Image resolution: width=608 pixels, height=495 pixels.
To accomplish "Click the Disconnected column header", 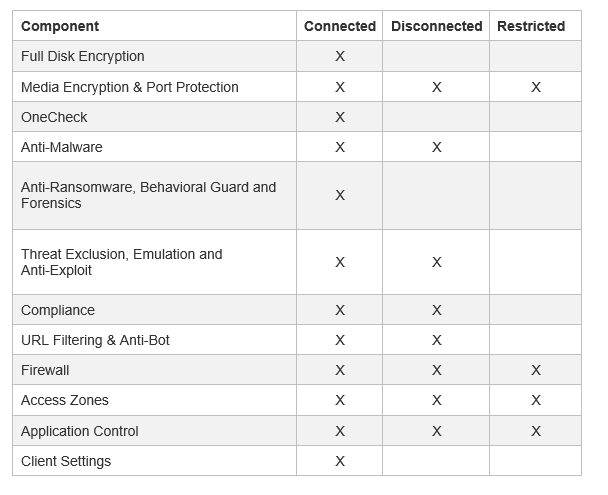I will tap(437, 26).
